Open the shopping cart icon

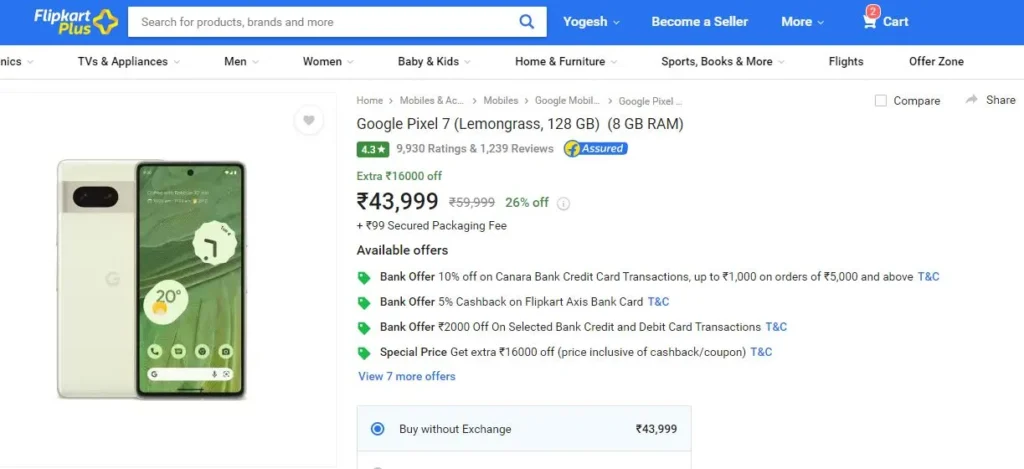point(870,20)
